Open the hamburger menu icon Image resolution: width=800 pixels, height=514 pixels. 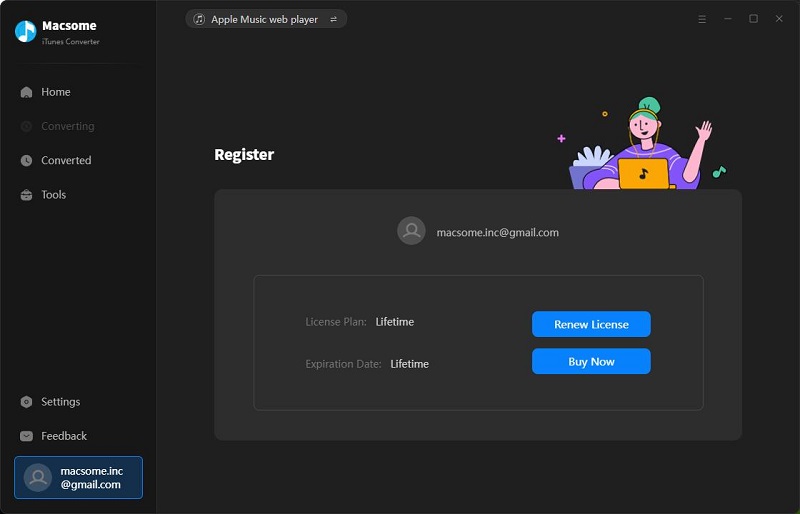point(702,19)
